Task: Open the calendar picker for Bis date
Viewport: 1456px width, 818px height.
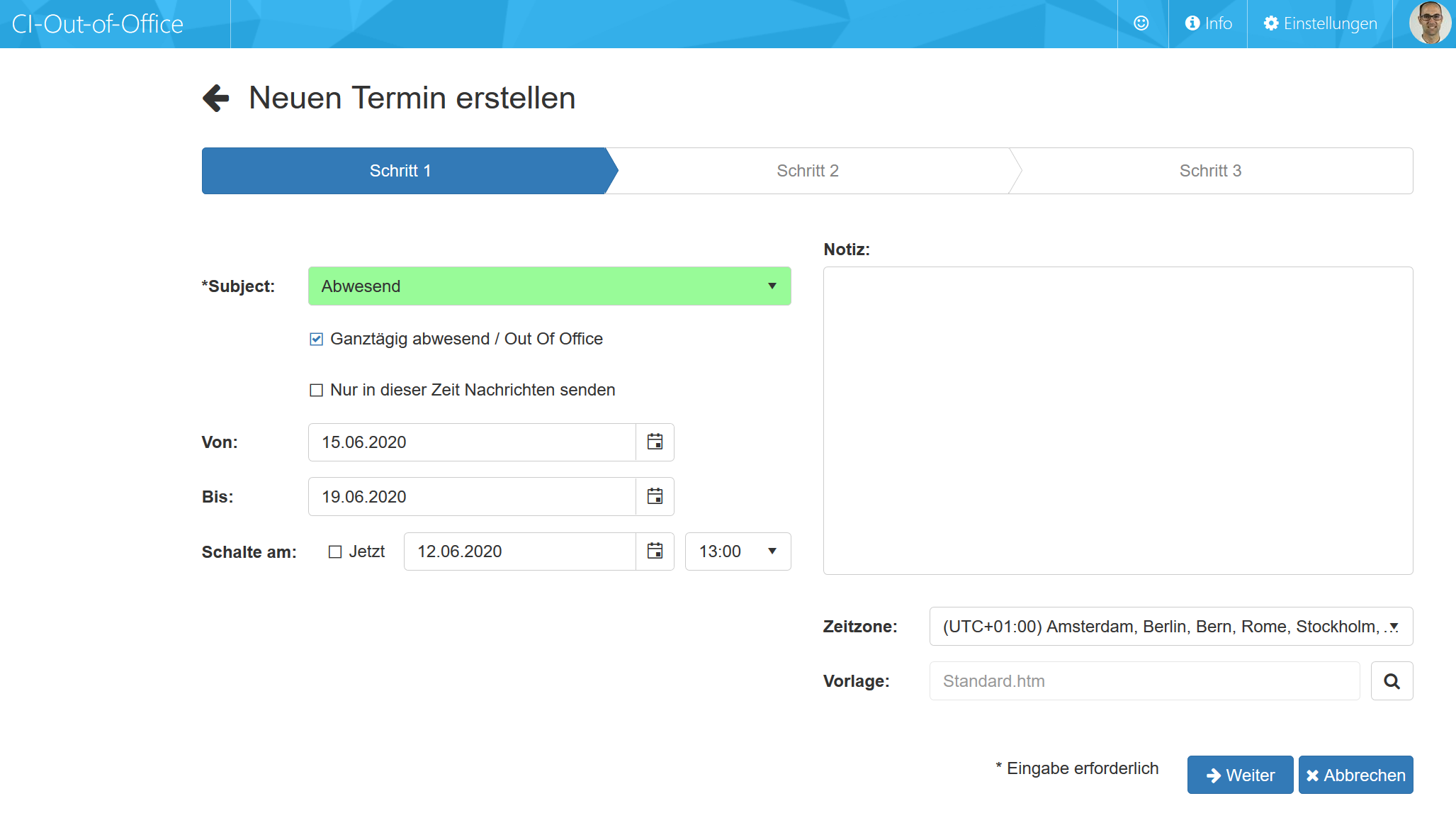Action: click(x=655, y=497)
